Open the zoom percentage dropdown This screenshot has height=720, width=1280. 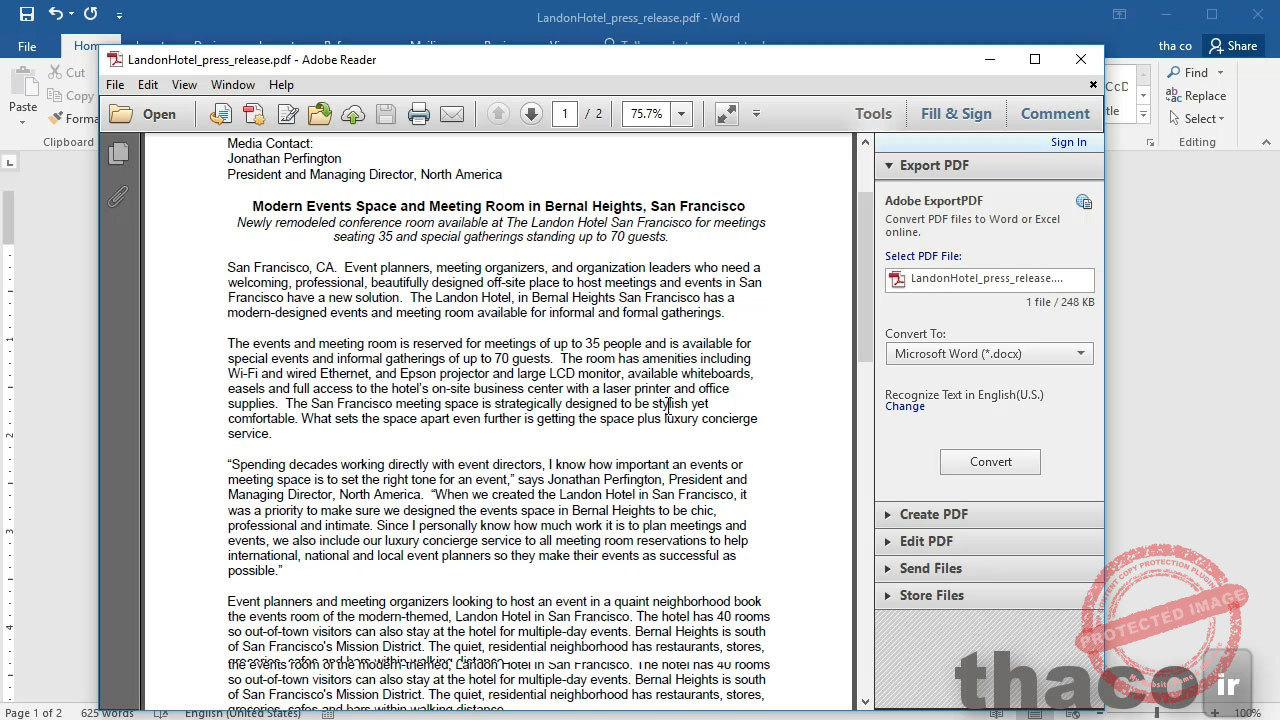coord(681,113)
